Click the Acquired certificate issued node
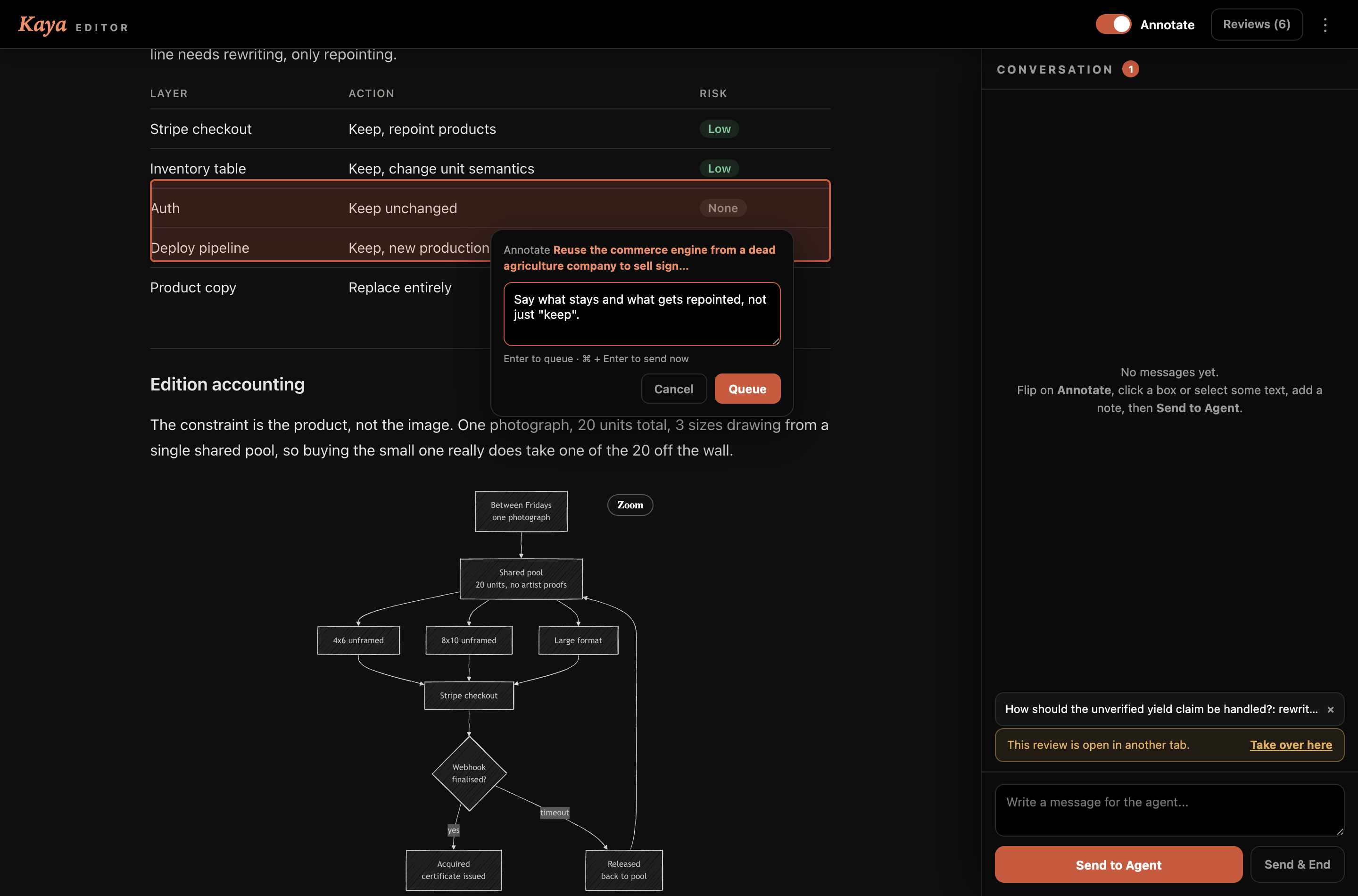The width and height of the screenshot is (1358, 896). tap(454, 870)
